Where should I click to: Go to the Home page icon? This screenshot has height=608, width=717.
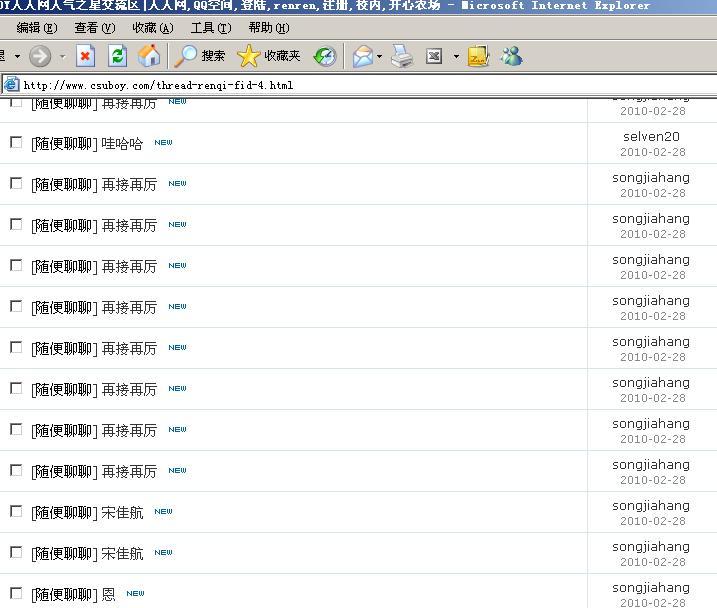click(x=148, y=56)
